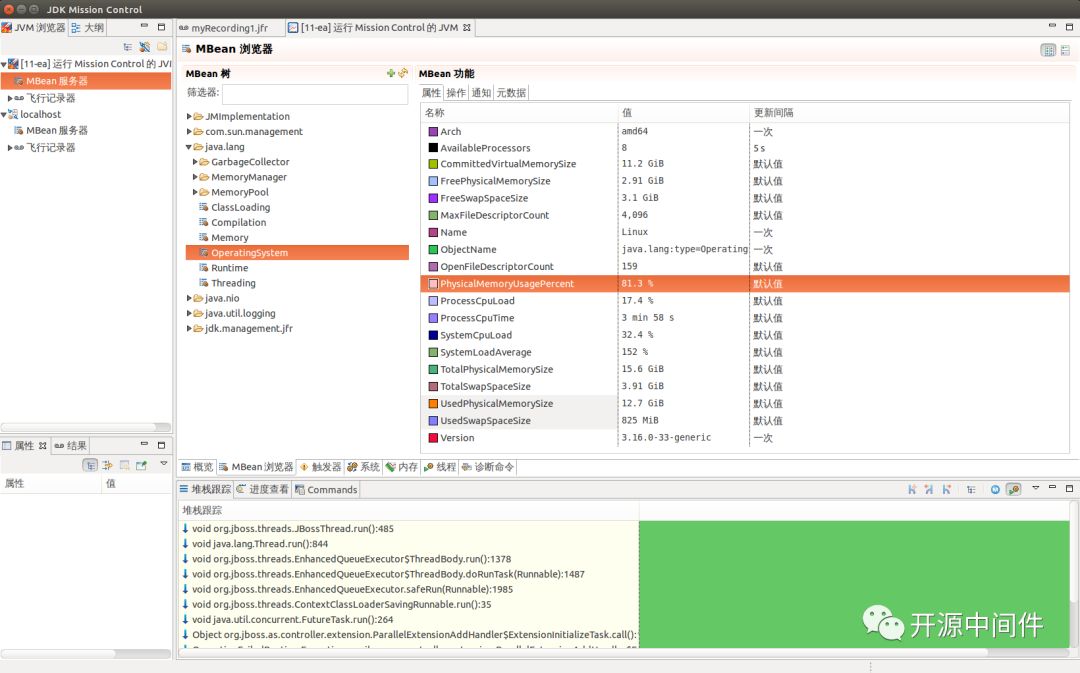This screenshot has width=1080, height=673.
Task: Click the Arch attribute color swatch
Action: coord(433,131)
